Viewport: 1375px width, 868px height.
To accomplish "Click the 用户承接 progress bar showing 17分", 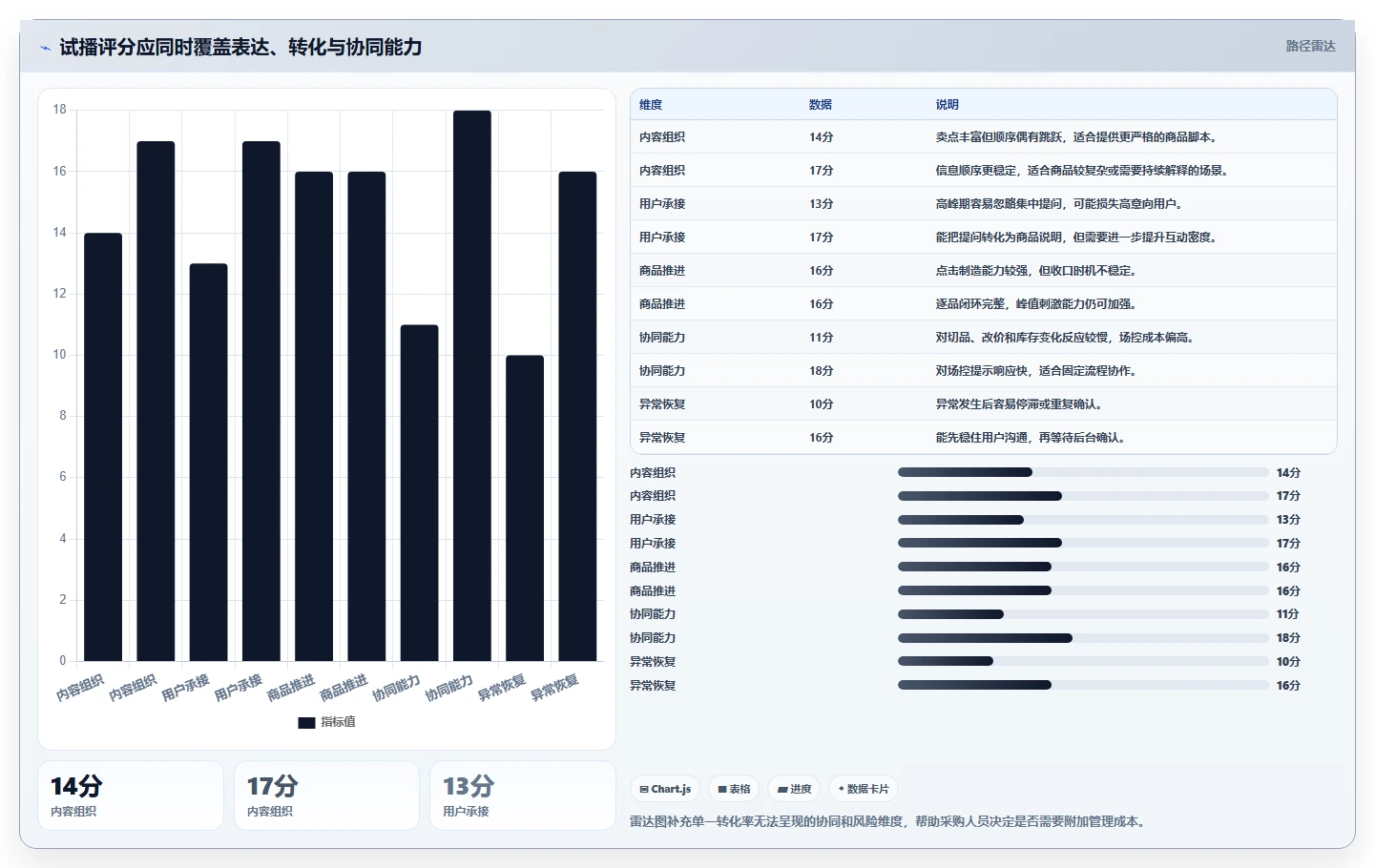I will pos(1083,543).
